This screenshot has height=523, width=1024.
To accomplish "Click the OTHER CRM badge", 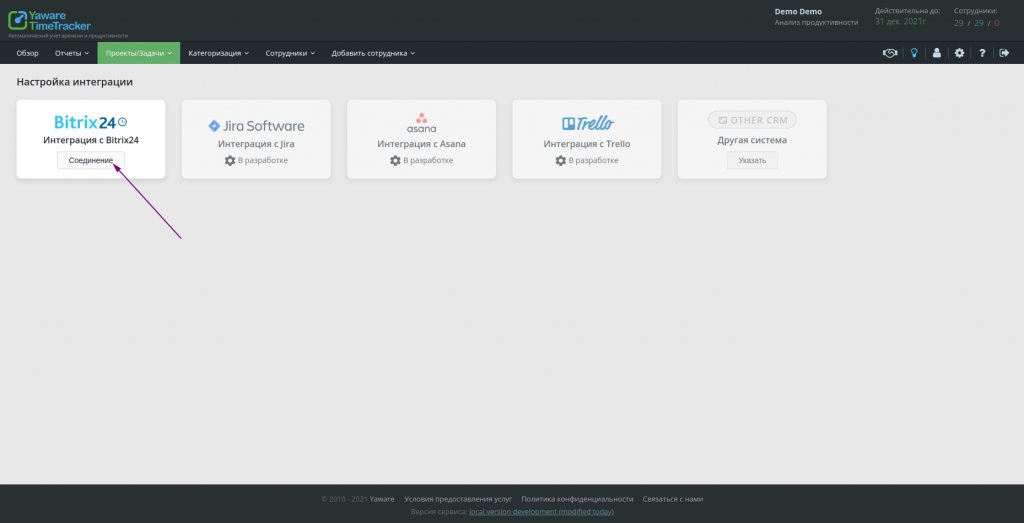I will click(752, 120).
